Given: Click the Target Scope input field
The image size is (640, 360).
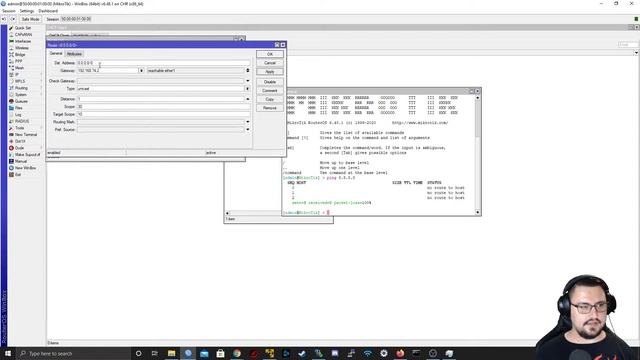Looking at the screenshot, I should click(x=163, y=114).
